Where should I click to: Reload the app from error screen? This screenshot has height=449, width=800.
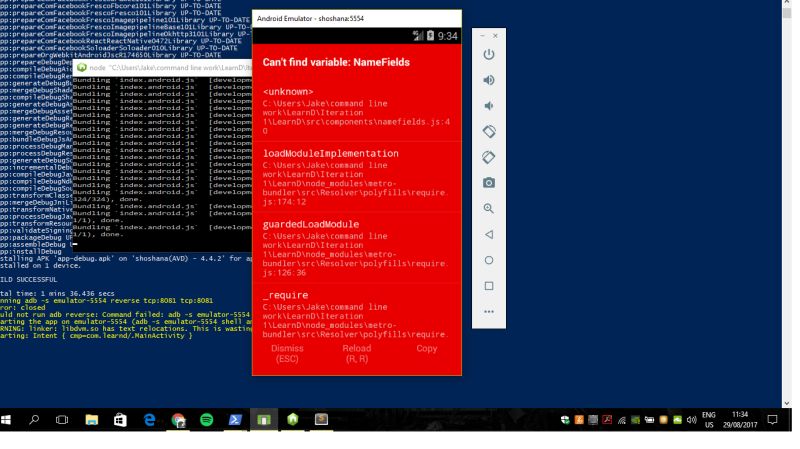[x=357, y=353]
